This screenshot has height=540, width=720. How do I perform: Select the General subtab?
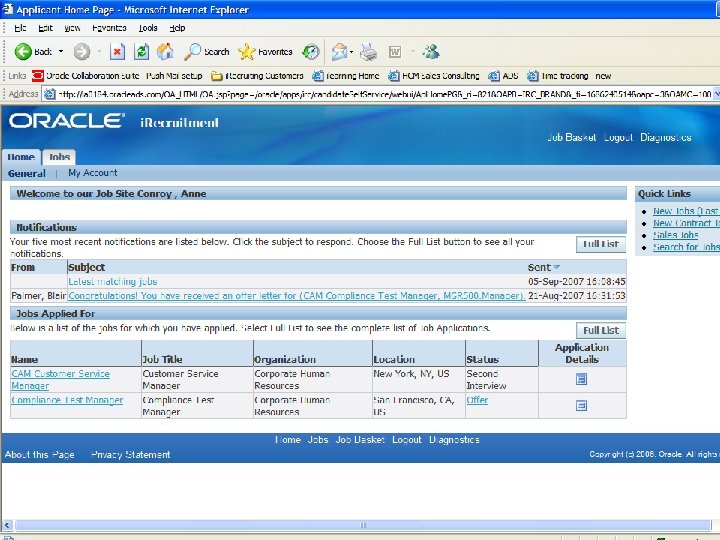(x=27, y=174)
